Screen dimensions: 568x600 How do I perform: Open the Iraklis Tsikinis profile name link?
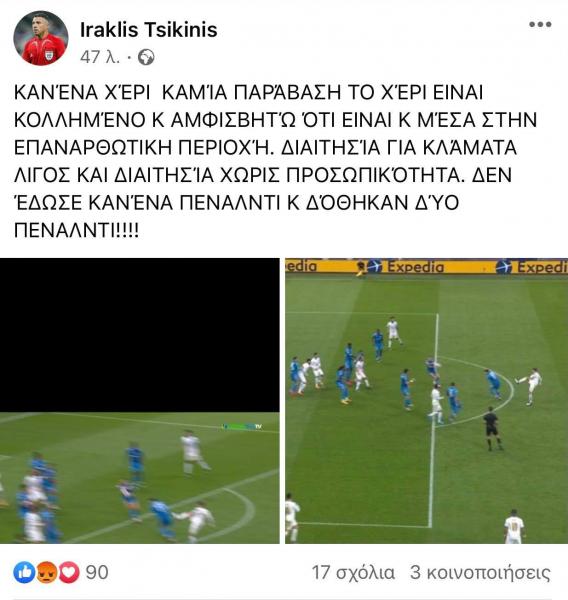[149, 30]
